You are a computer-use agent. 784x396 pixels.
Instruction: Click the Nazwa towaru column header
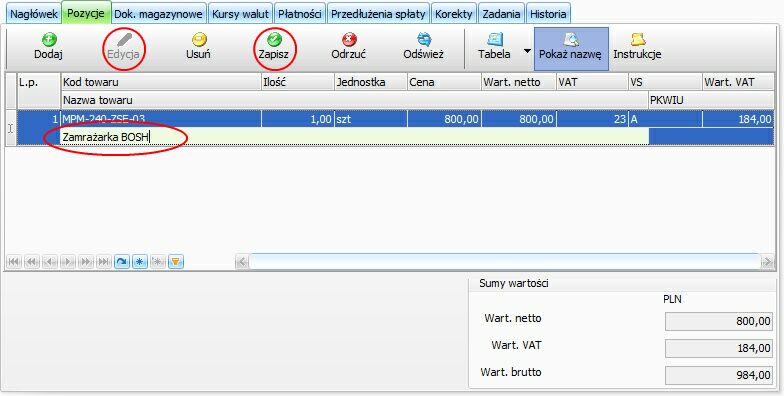coord(354,100)
